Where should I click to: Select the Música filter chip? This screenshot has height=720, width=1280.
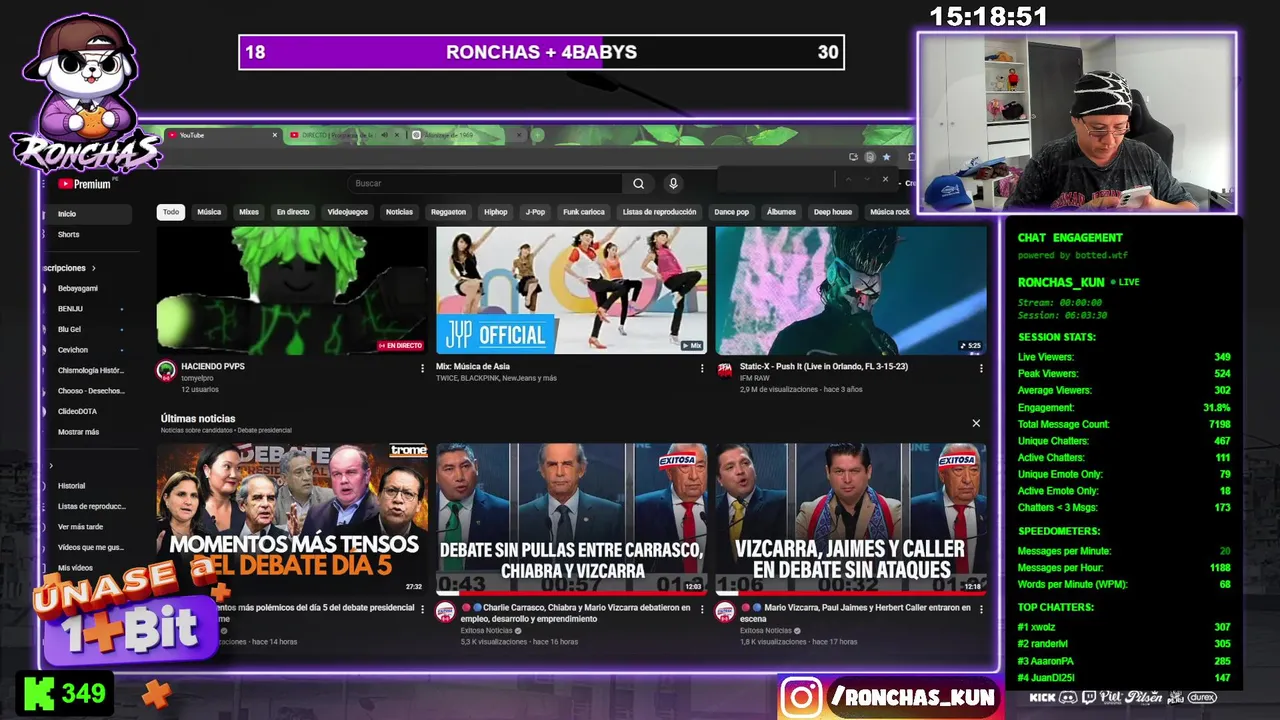(x=209, y=212)
